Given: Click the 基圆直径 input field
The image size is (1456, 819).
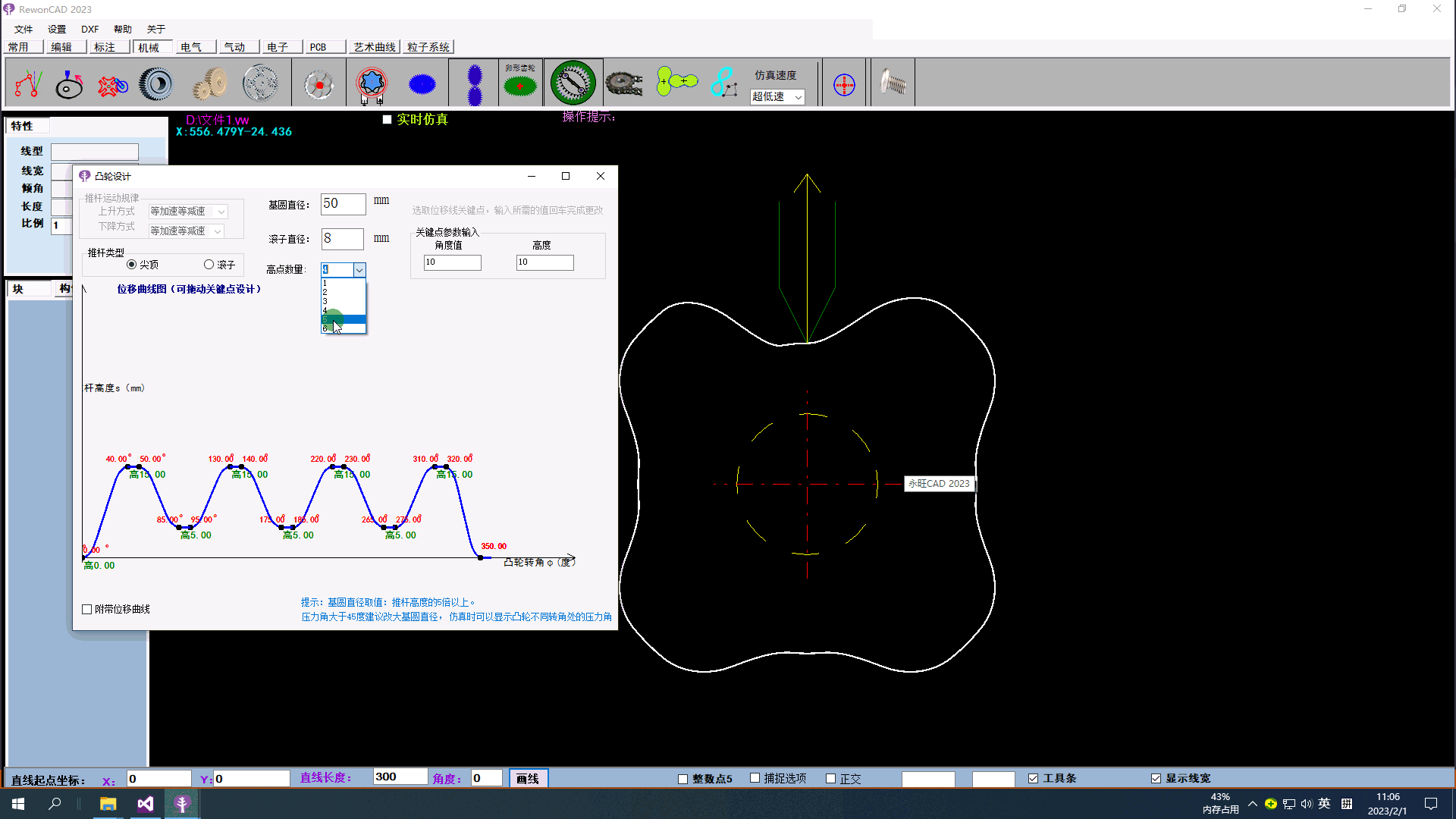Looking at the screenshot, I should tap(343, 204).
